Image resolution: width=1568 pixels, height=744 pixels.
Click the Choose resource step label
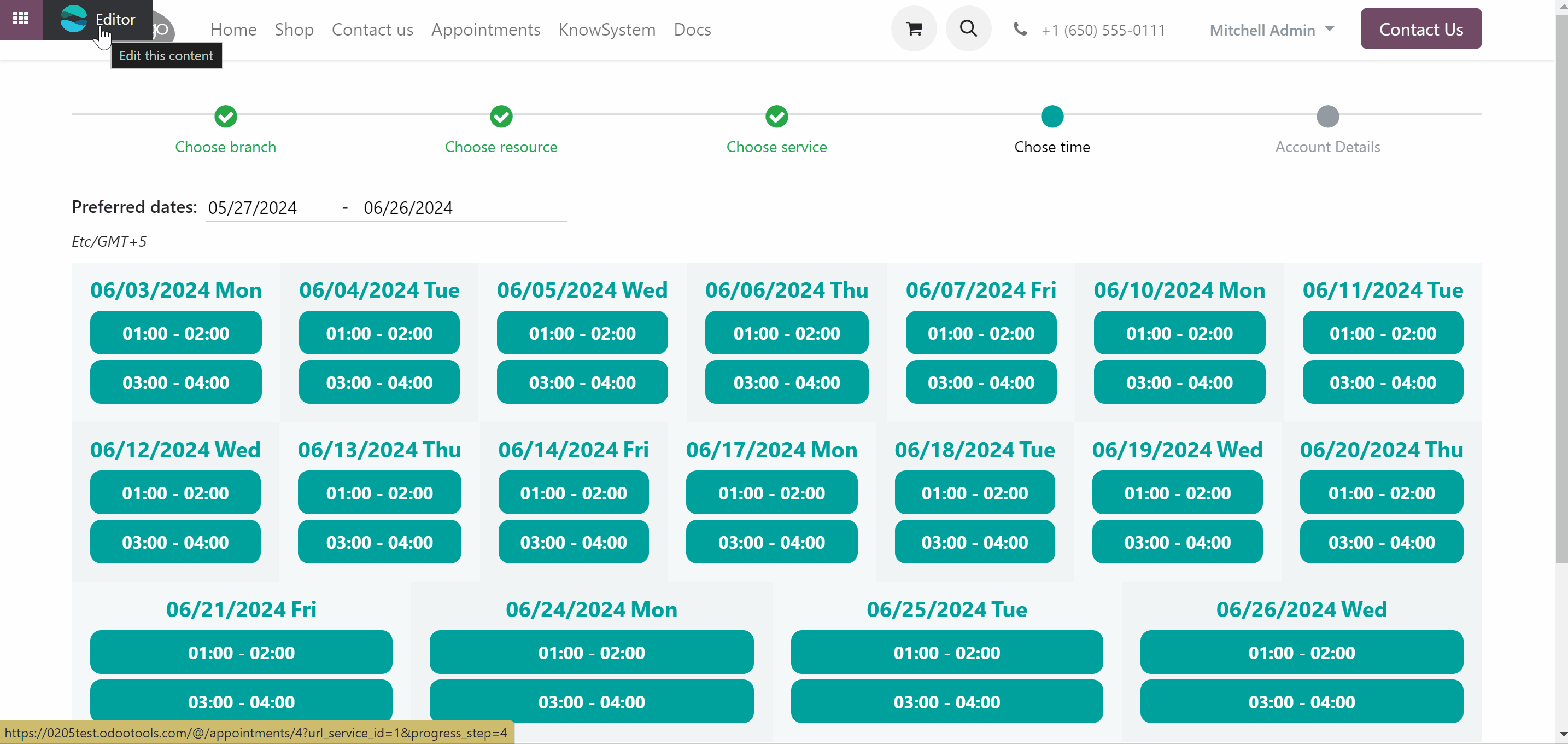pyautogui.click(x=501, y=147)
